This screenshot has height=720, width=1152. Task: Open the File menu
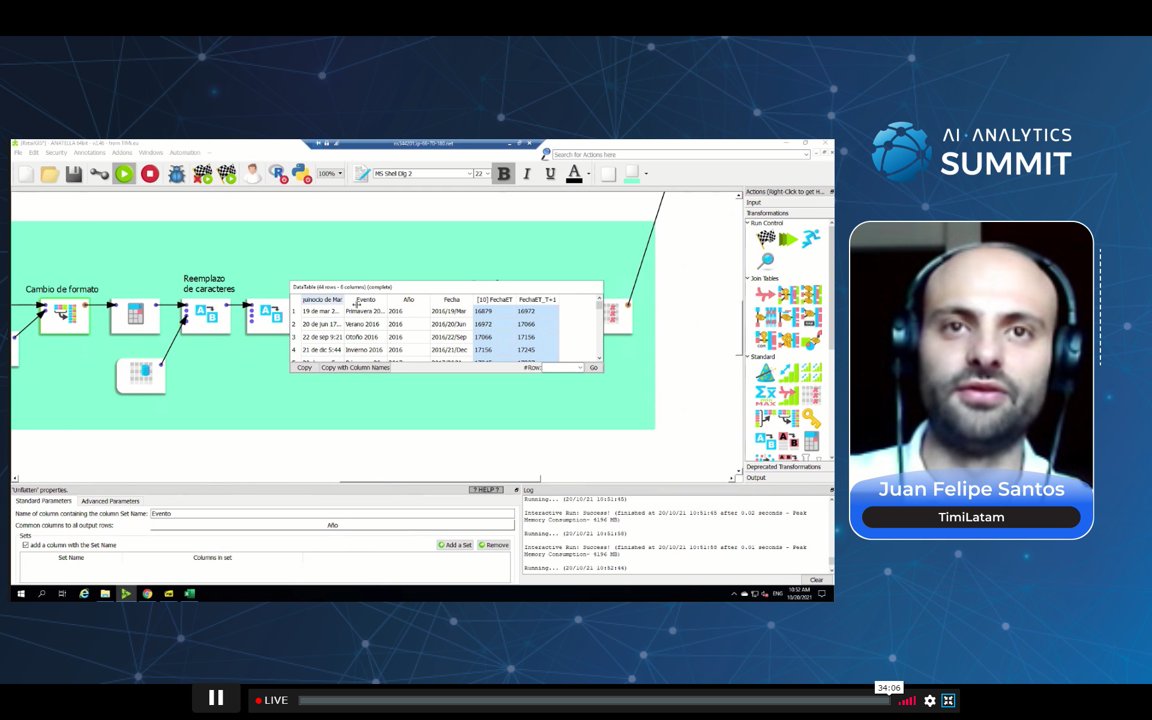[18, 153]
